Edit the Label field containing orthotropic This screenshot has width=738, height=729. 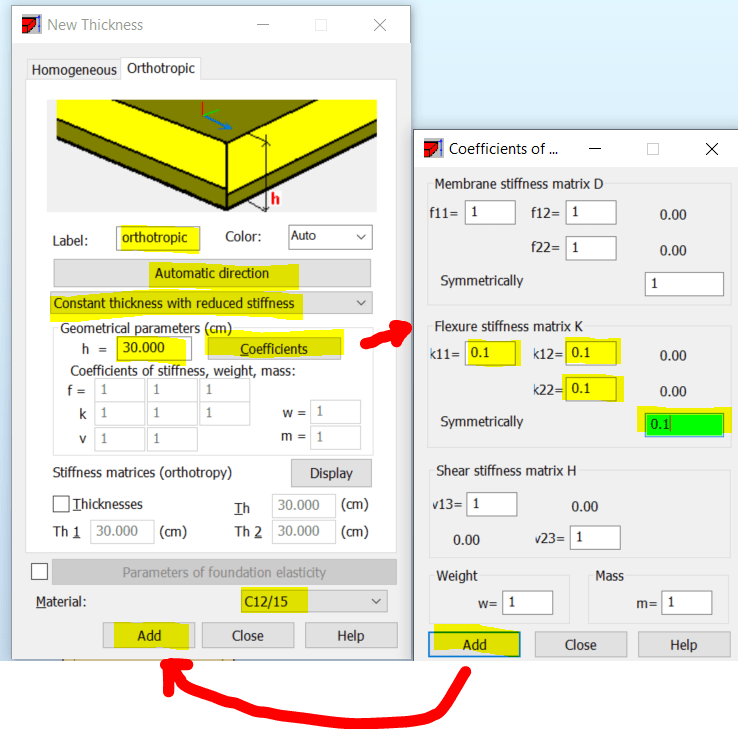(158, 238)
